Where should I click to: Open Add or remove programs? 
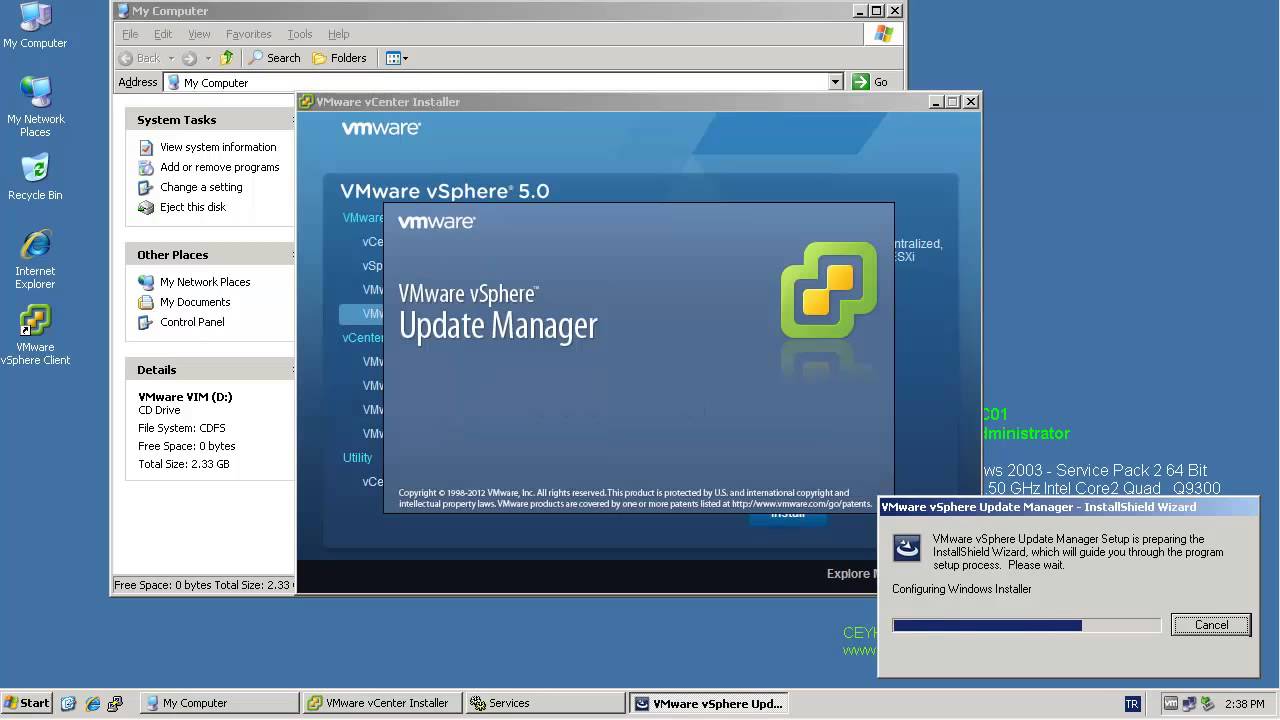(219, 167)
